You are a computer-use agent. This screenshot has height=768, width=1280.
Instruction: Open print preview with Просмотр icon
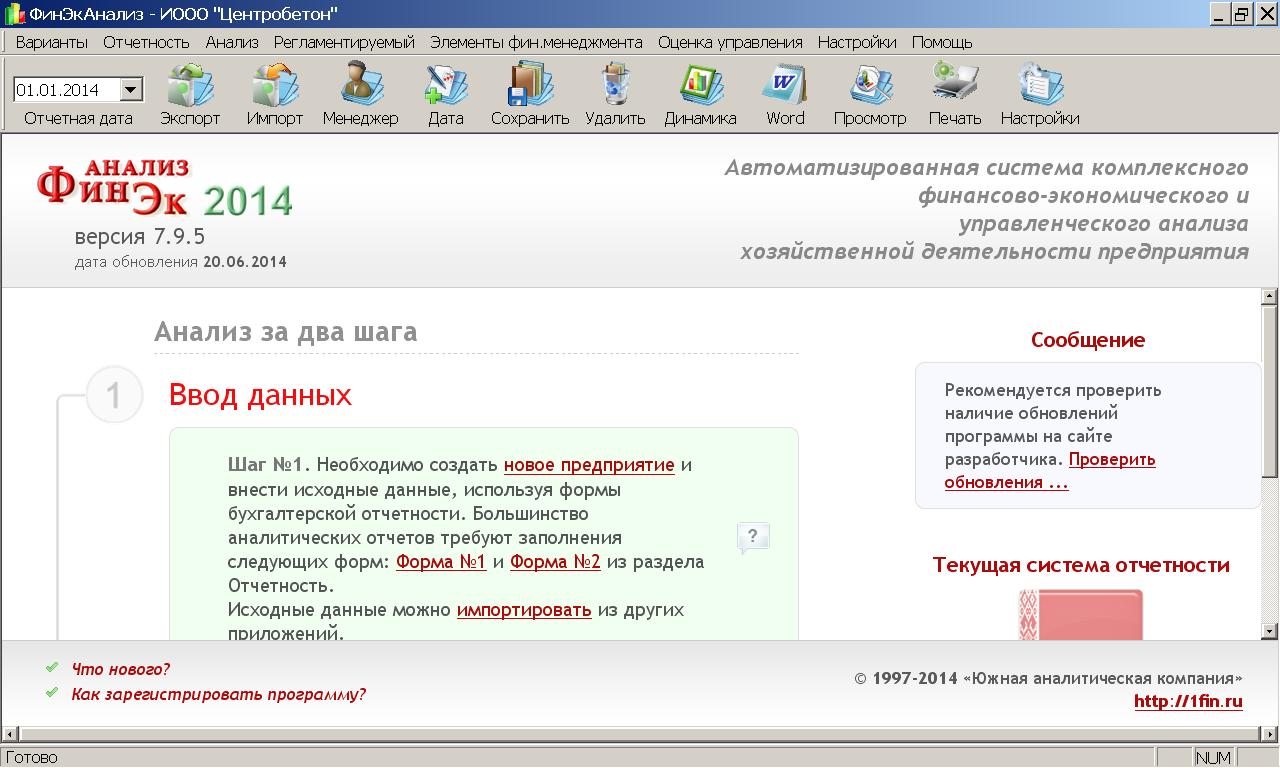click(869, 90)
